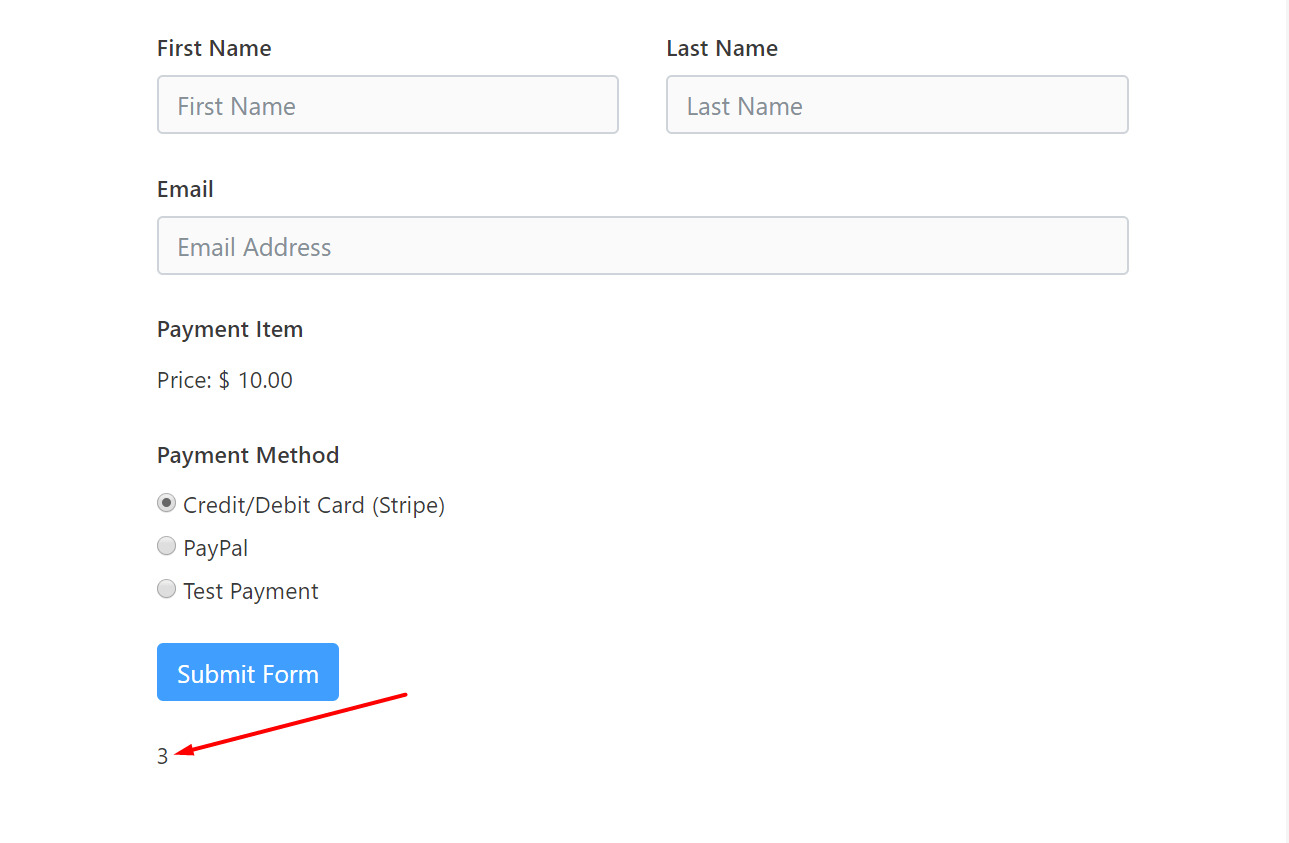The height and width of the screenshot is (843, 1289).
Task: Select the Test Payment option
Action: tap(166, 589)
